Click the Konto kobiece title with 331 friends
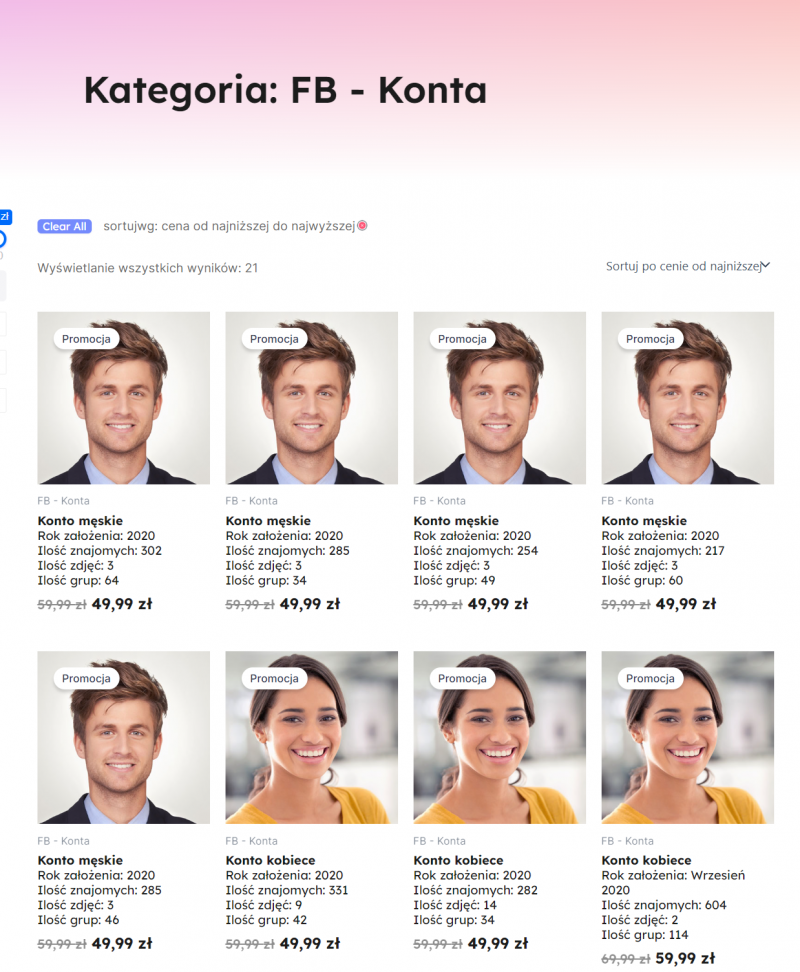 (270, 860)
